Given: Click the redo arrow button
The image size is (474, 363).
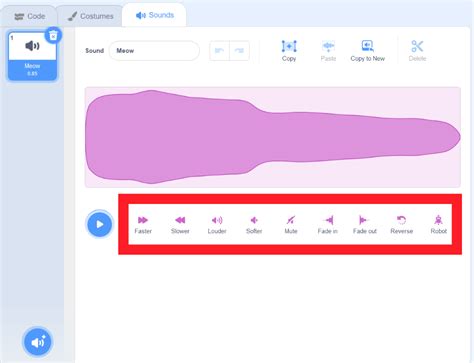Looking at the screenshot, I should tap(239, 51).
